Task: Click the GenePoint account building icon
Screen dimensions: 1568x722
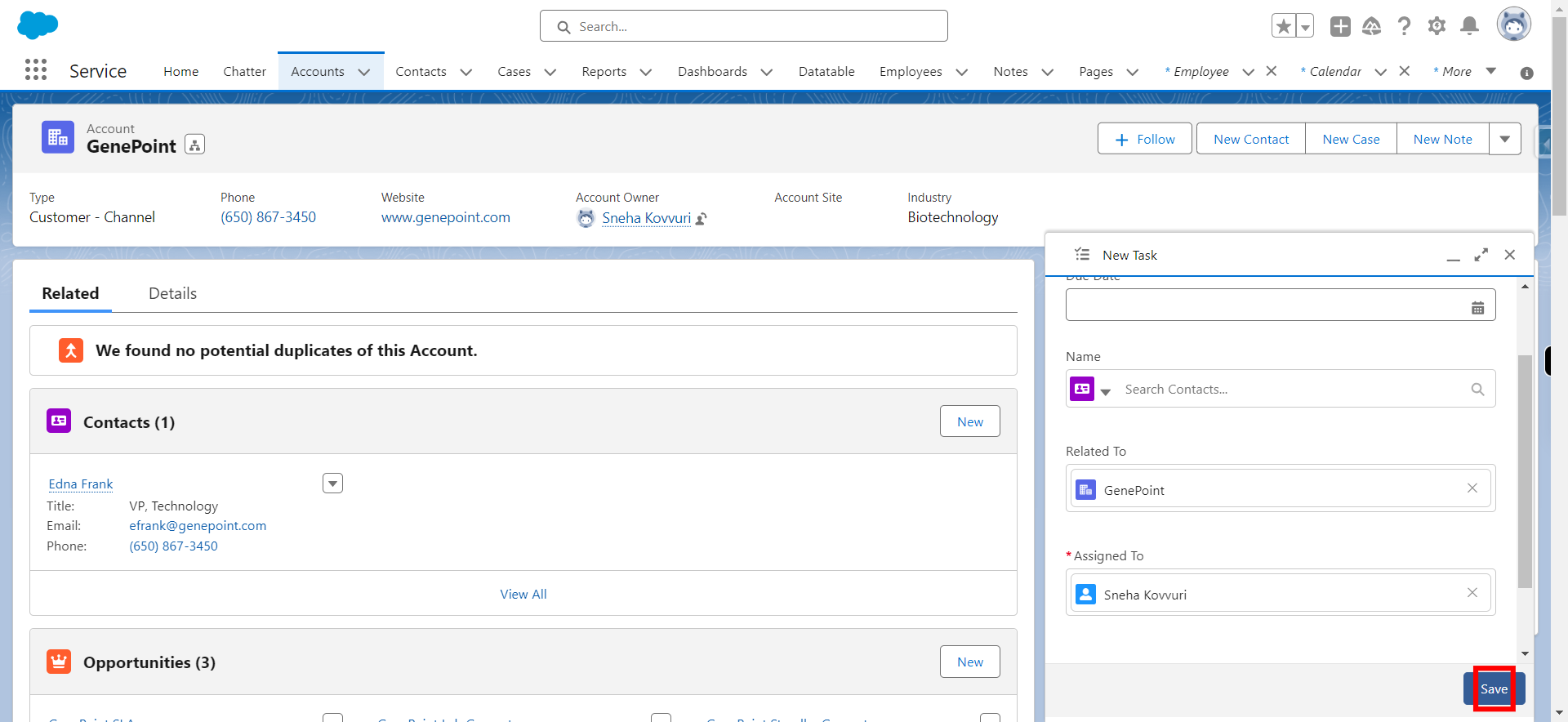Action: pyautogui.click(x=58, y=137)
